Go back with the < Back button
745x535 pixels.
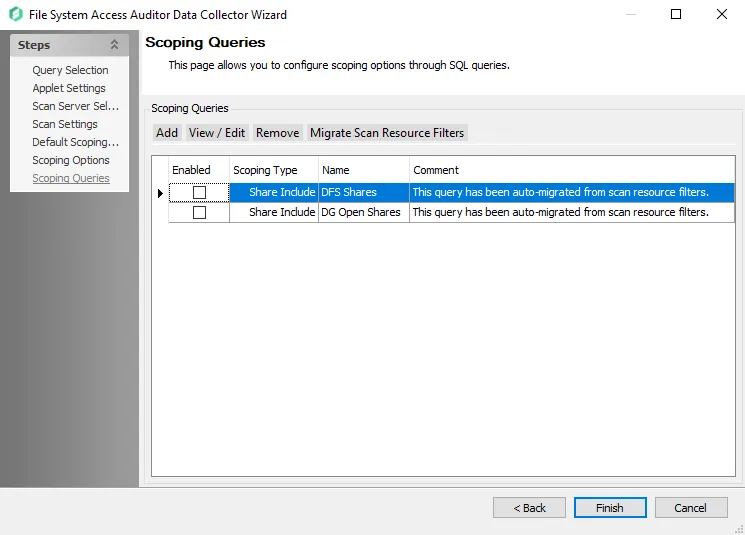click(529, 508)
